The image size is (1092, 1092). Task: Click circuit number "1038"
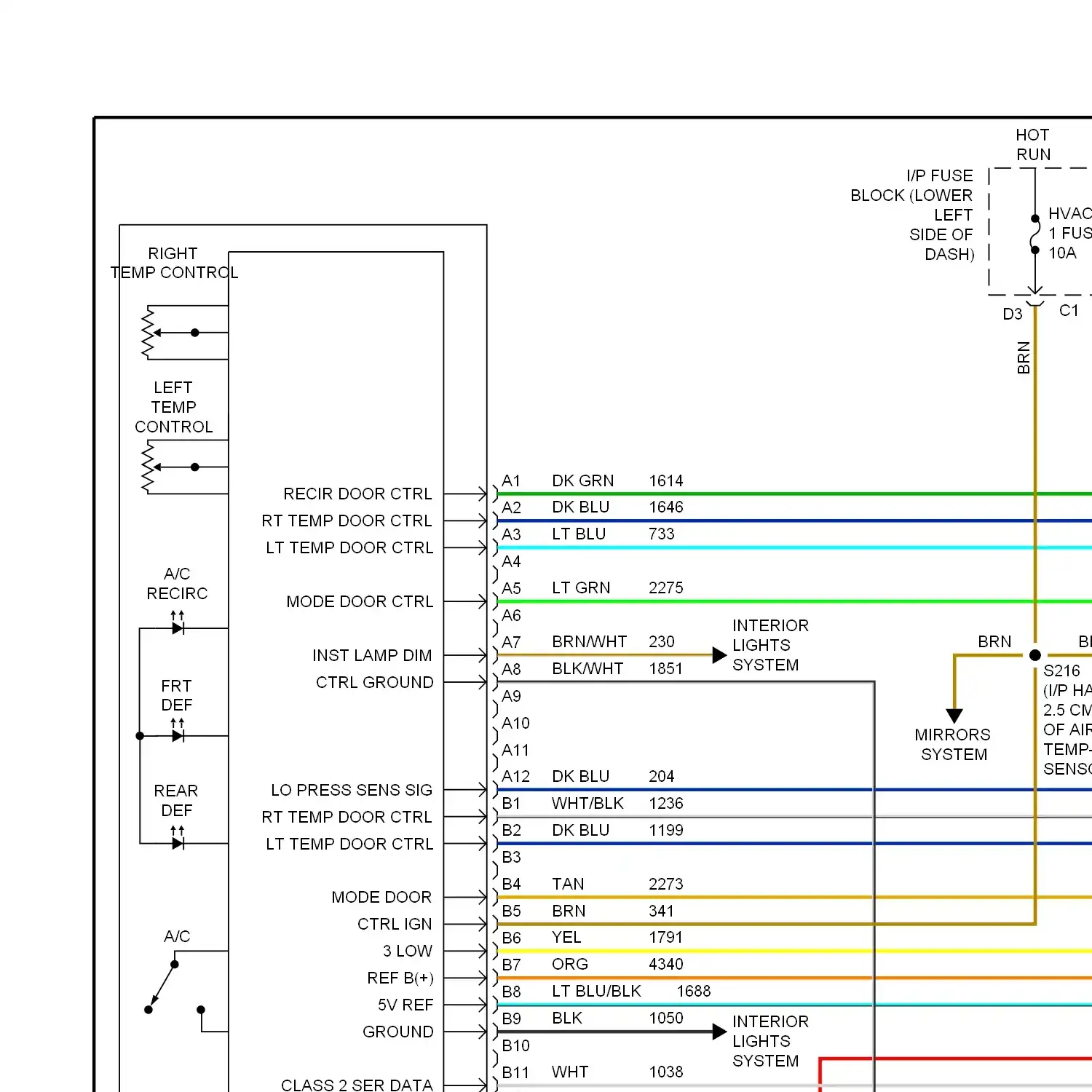(x=666, y=1072)
